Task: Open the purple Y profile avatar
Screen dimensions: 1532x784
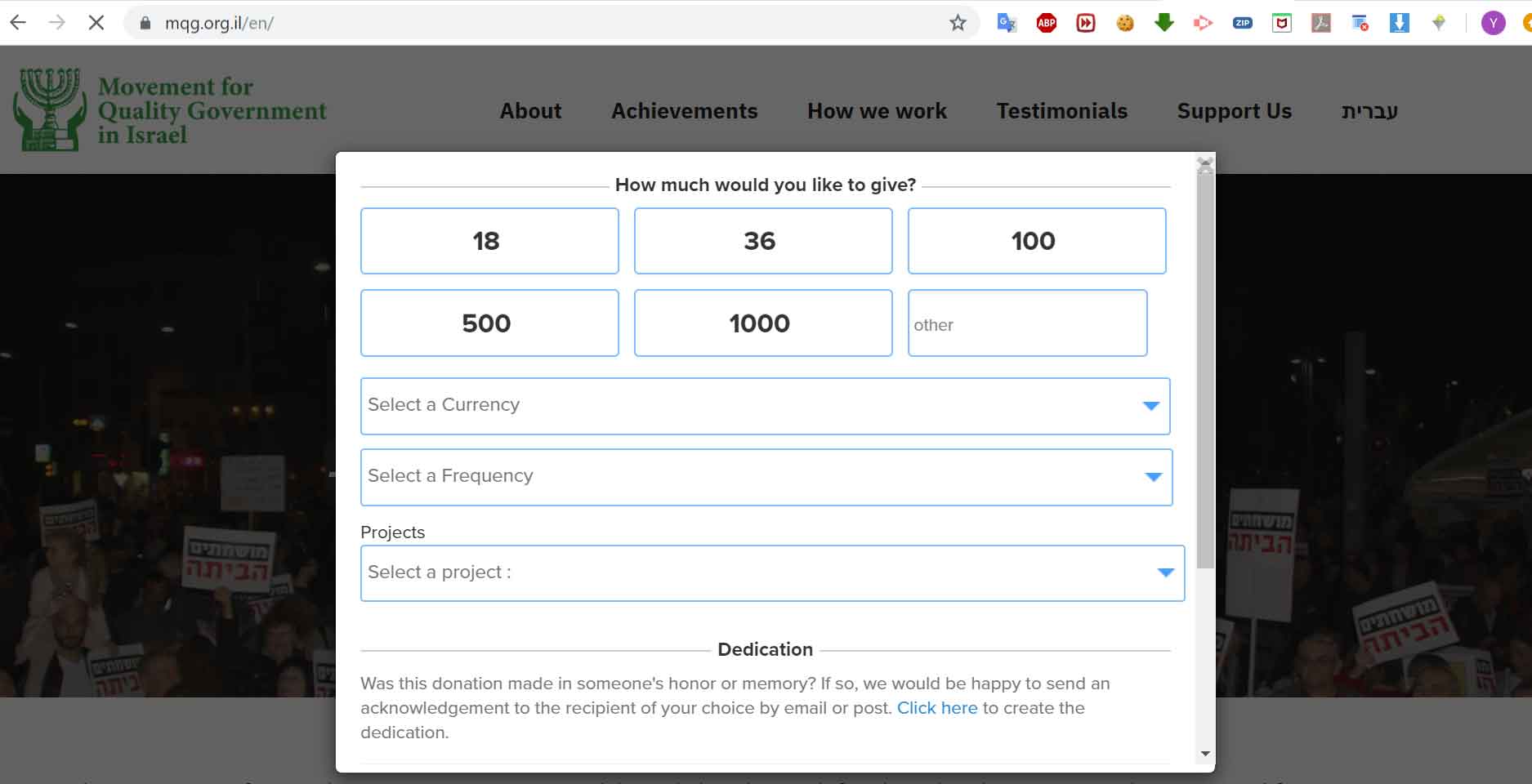Action: 1493,23
